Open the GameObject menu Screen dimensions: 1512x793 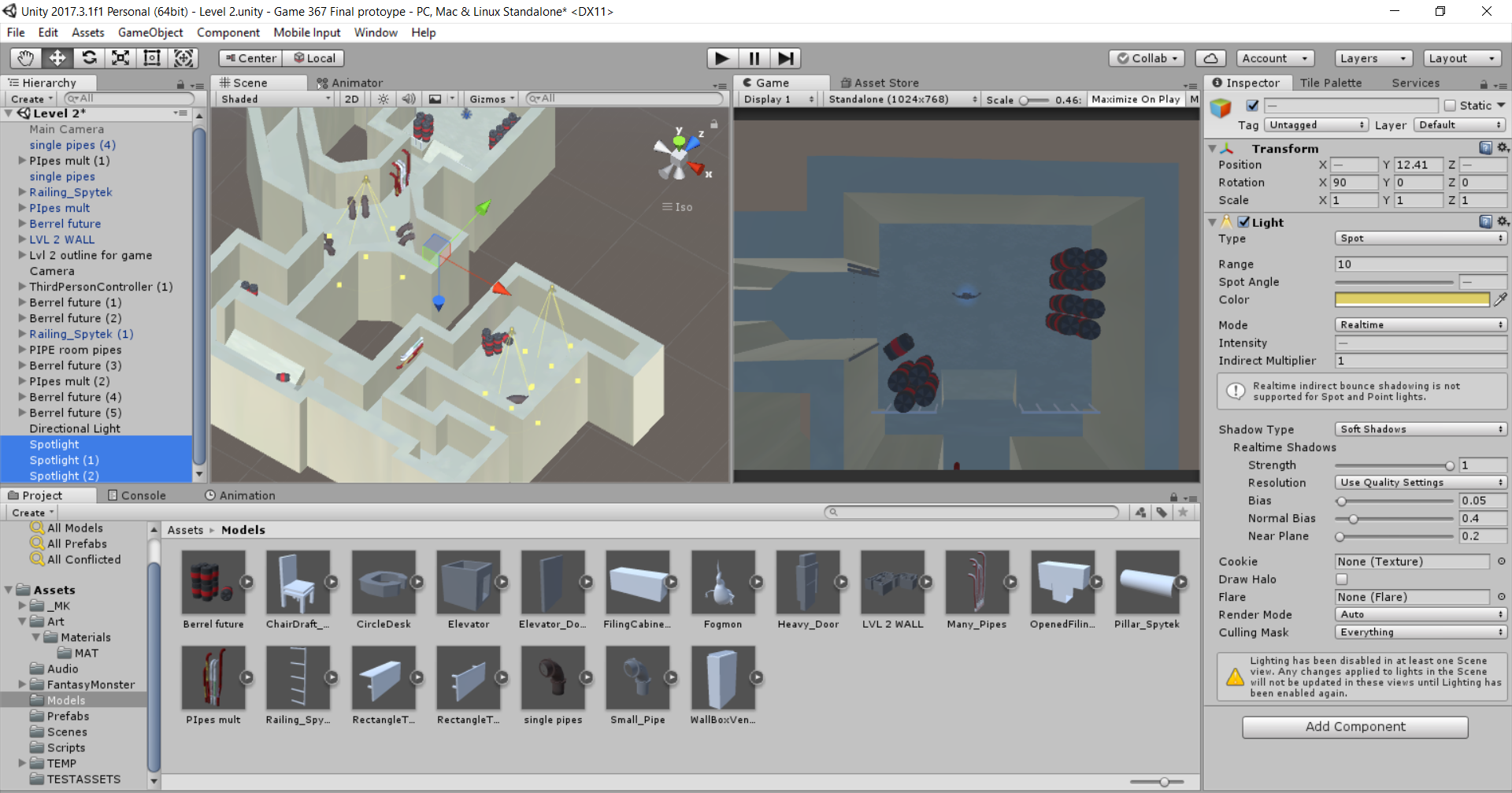150,32
